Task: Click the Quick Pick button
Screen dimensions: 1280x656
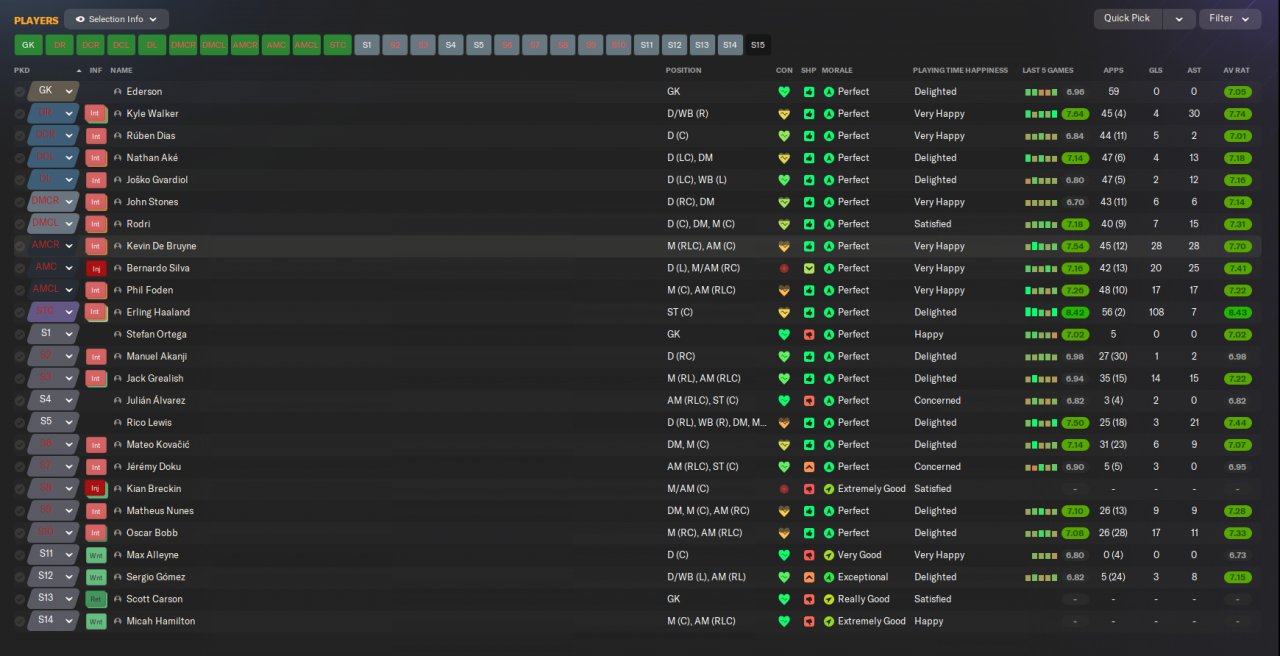Action: point(1127,19)
